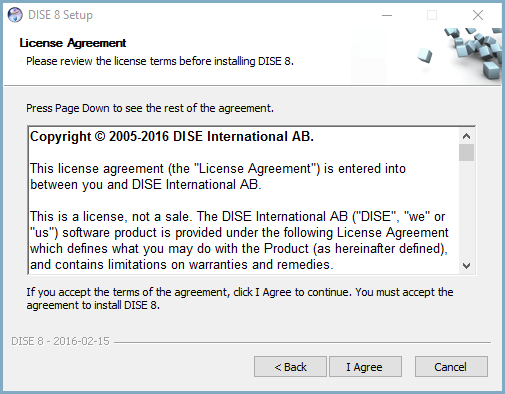Click the disabled maximize button in title bar
Viewport: 505px width, 394px height.
click(x=432, y=15)
